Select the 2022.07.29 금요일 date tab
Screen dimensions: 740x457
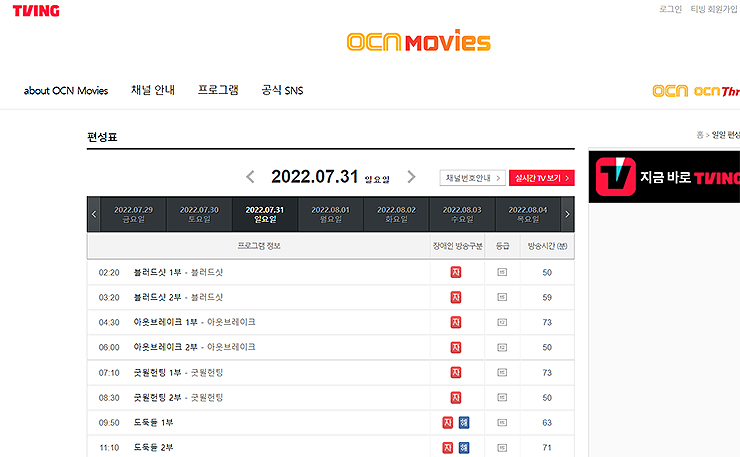coord(134,214)
